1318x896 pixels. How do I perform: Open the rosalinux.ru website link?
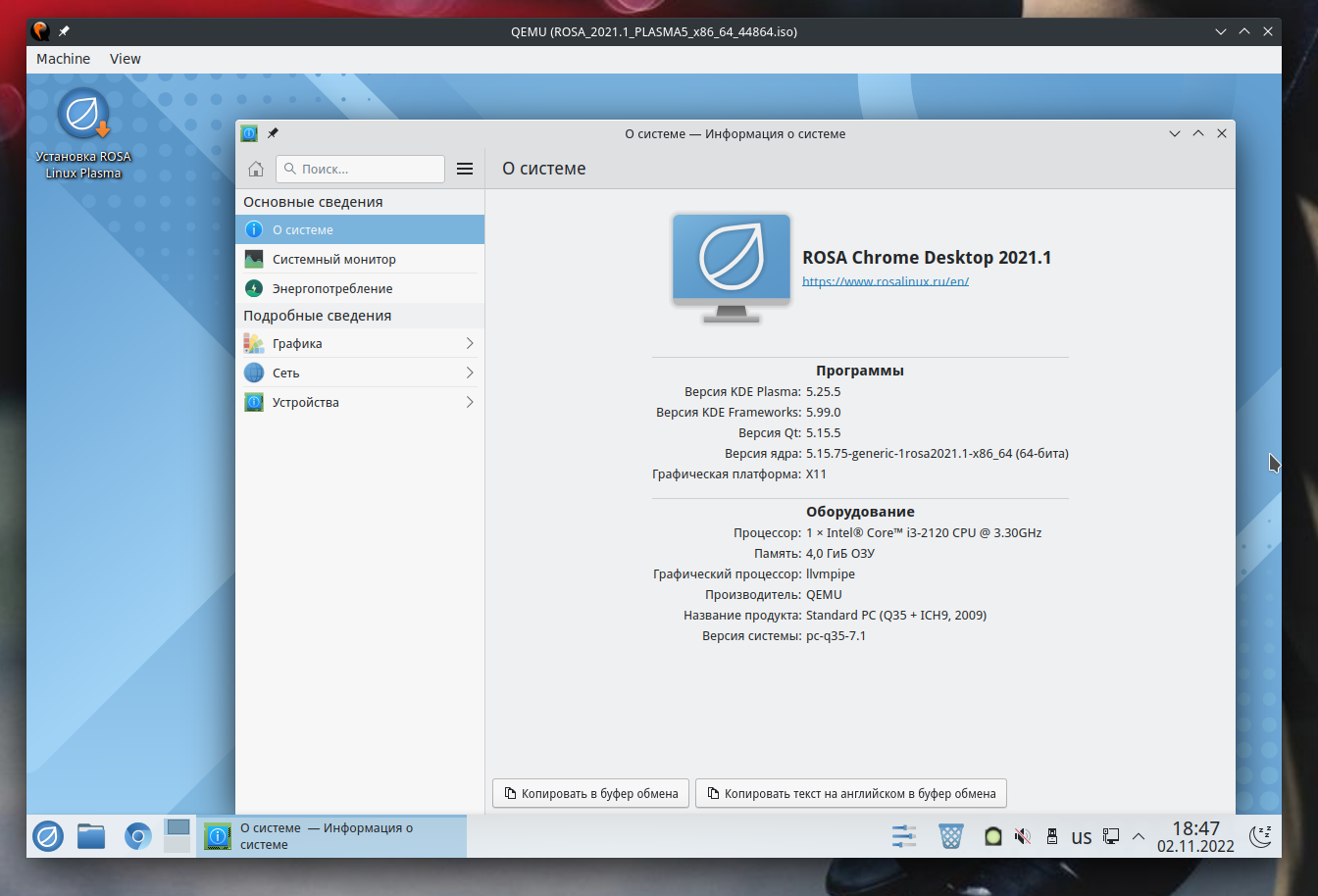(x=886, y=281)
